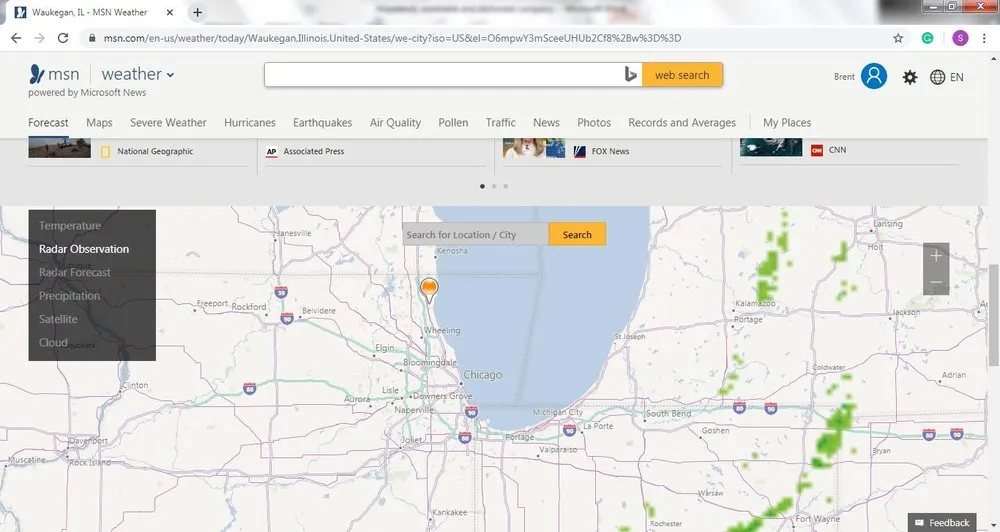Click the orange Waukegan location pin
The image size is (1000, 532).
click(x=429, y=290)
